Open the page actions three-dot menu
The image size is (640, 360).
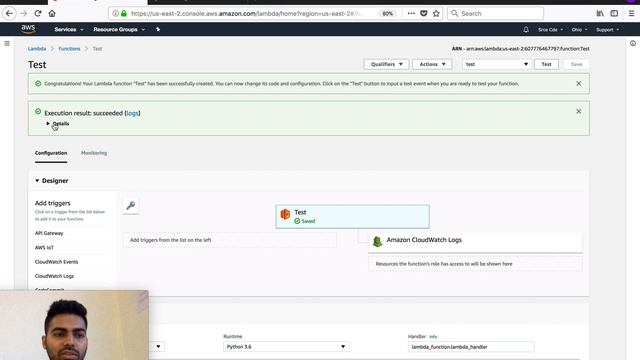click(411, 13)
